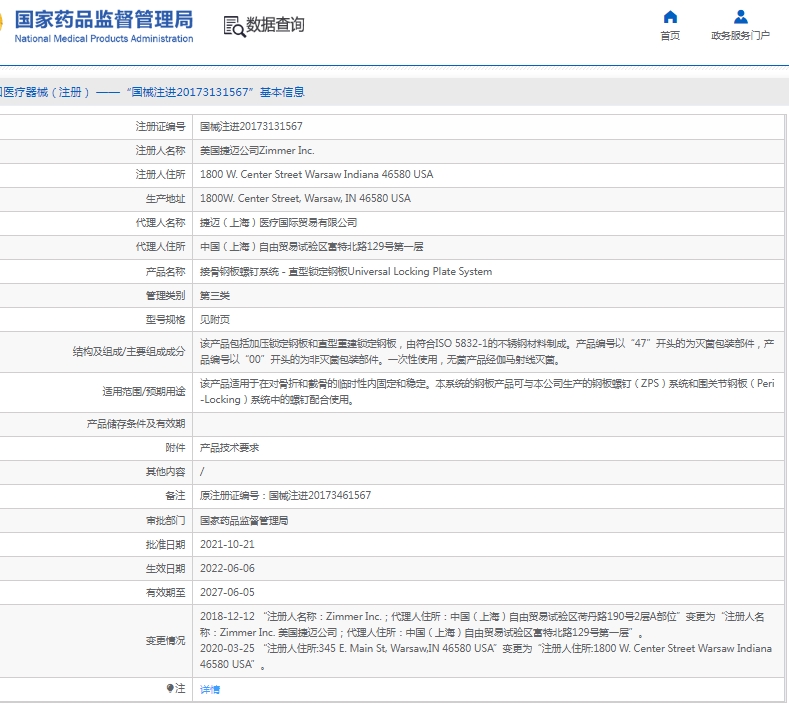Viewport: 789px width, 707px height.
Task: Click the 附件 row label
Action: 175,447
